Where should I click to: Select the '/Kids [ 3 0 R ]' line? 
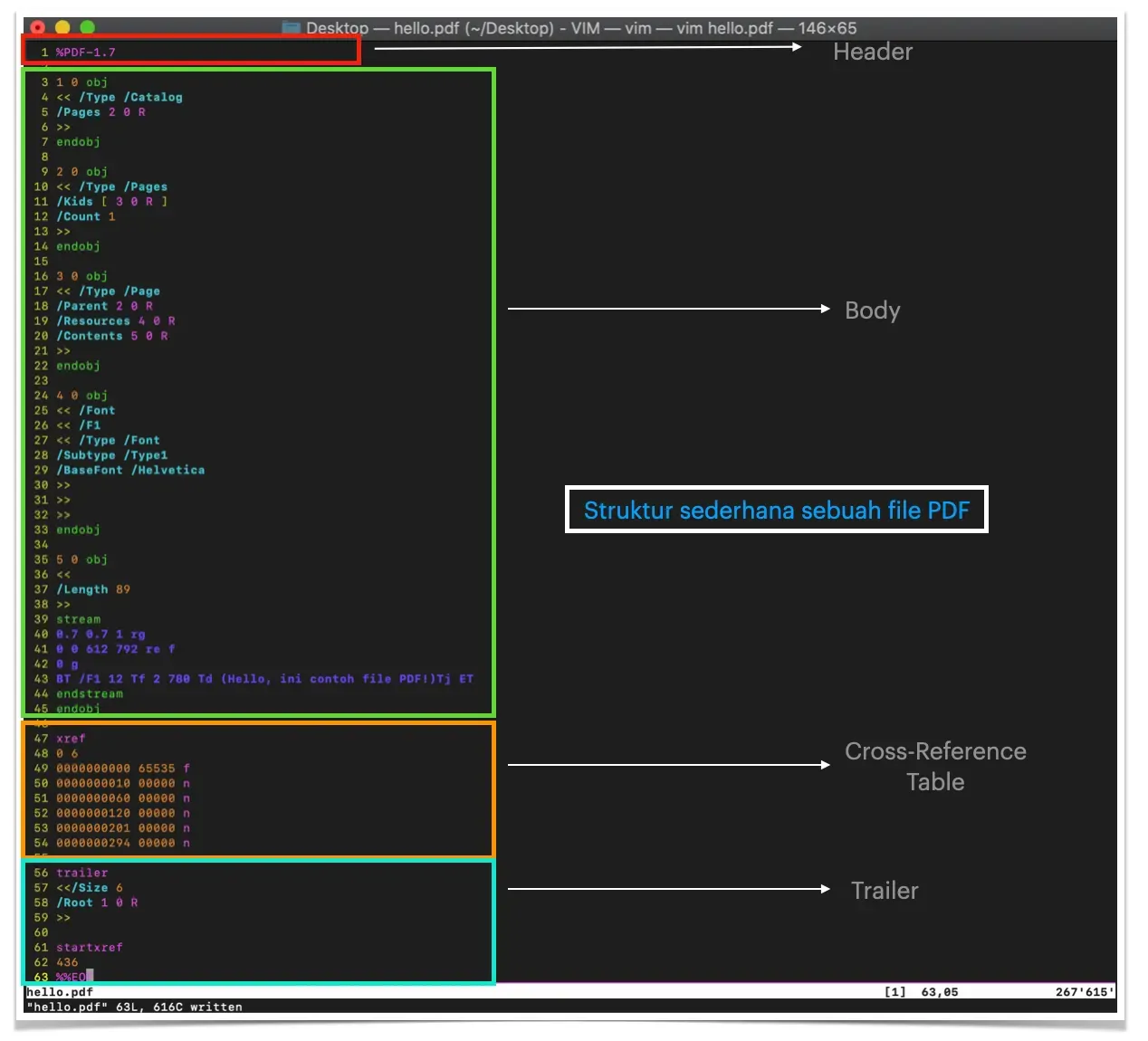click(x=111, y=202)
